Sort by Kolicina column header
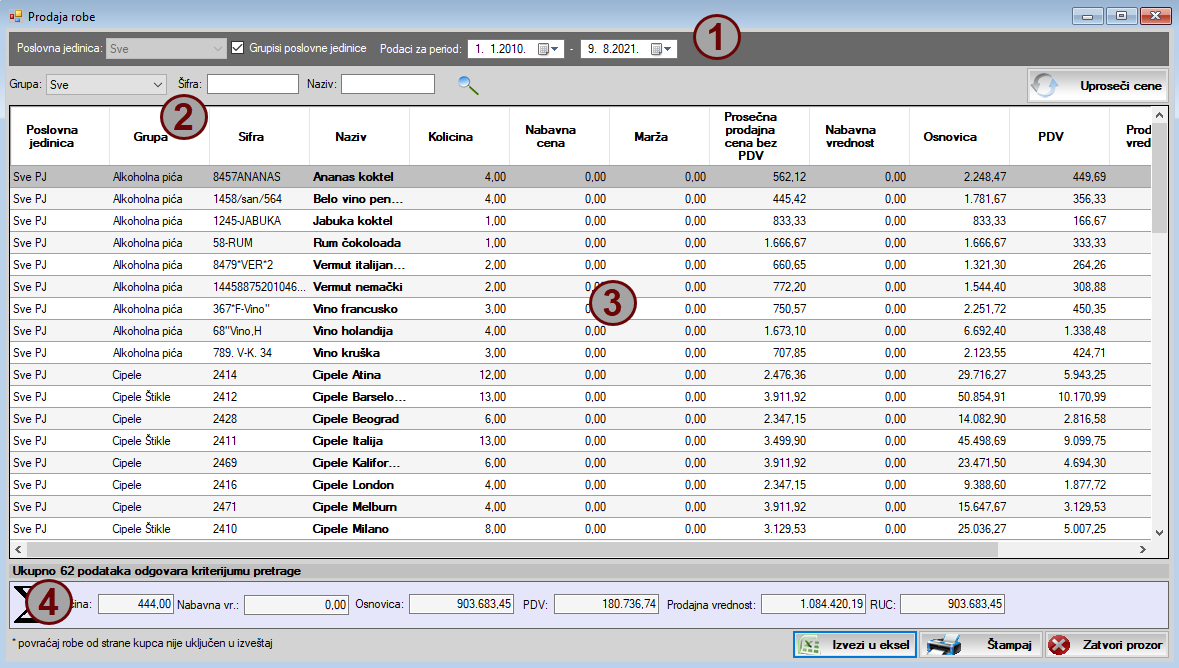The height and width of the screenshot is (668, 1179). tap(459, 136)
